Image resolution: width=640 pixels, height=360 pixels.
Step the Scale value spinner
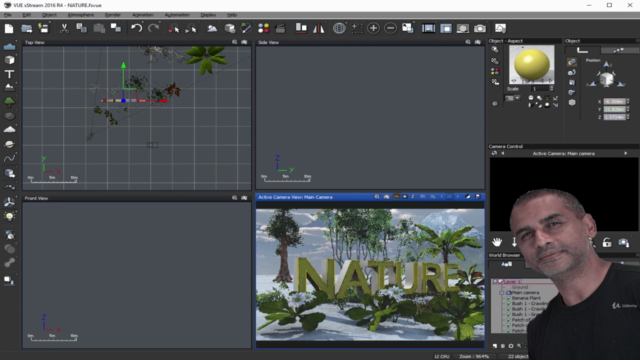[551, 89]
